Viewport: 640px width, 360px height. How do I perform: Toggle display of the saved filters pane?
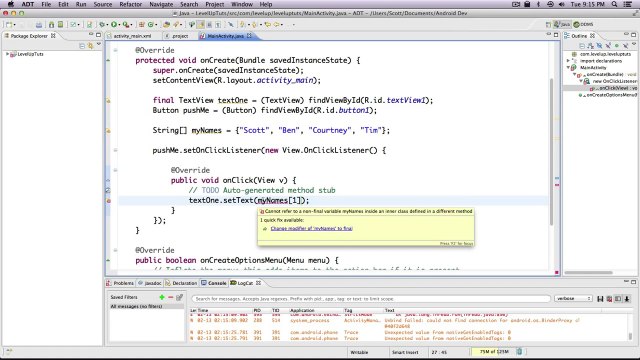point(618,299)
